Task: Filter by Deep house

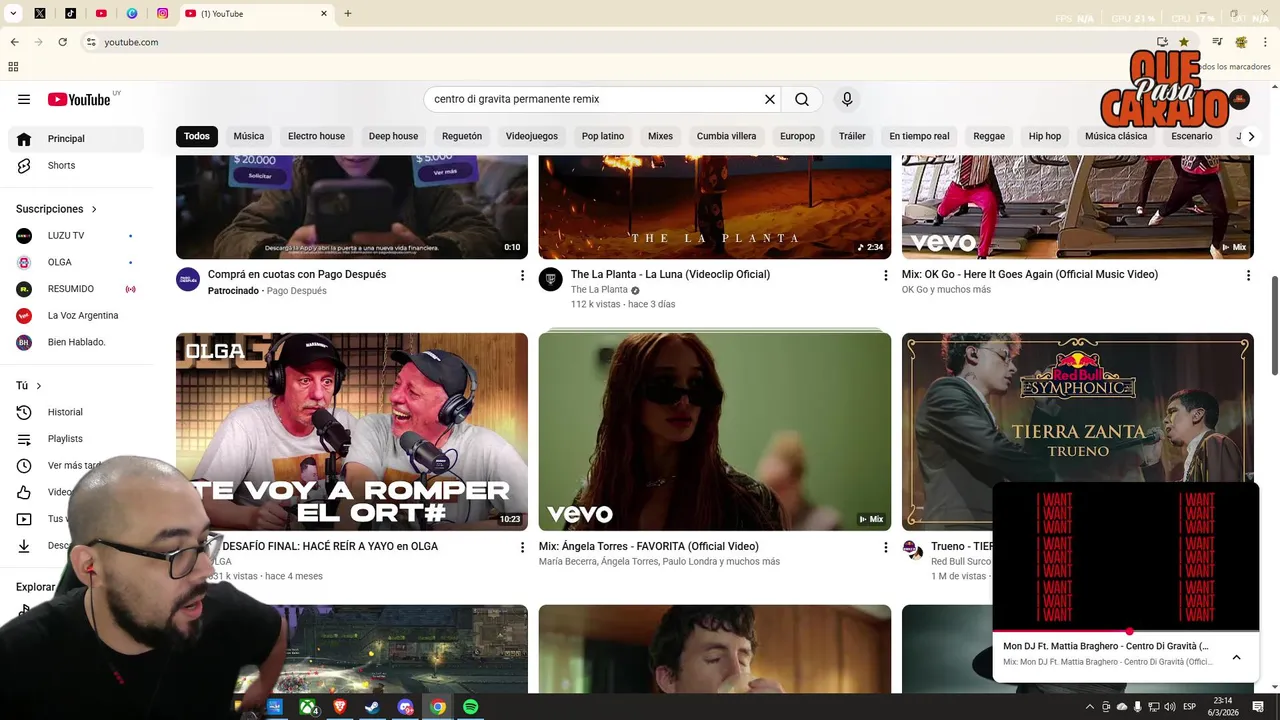Action: coord(393,136)
